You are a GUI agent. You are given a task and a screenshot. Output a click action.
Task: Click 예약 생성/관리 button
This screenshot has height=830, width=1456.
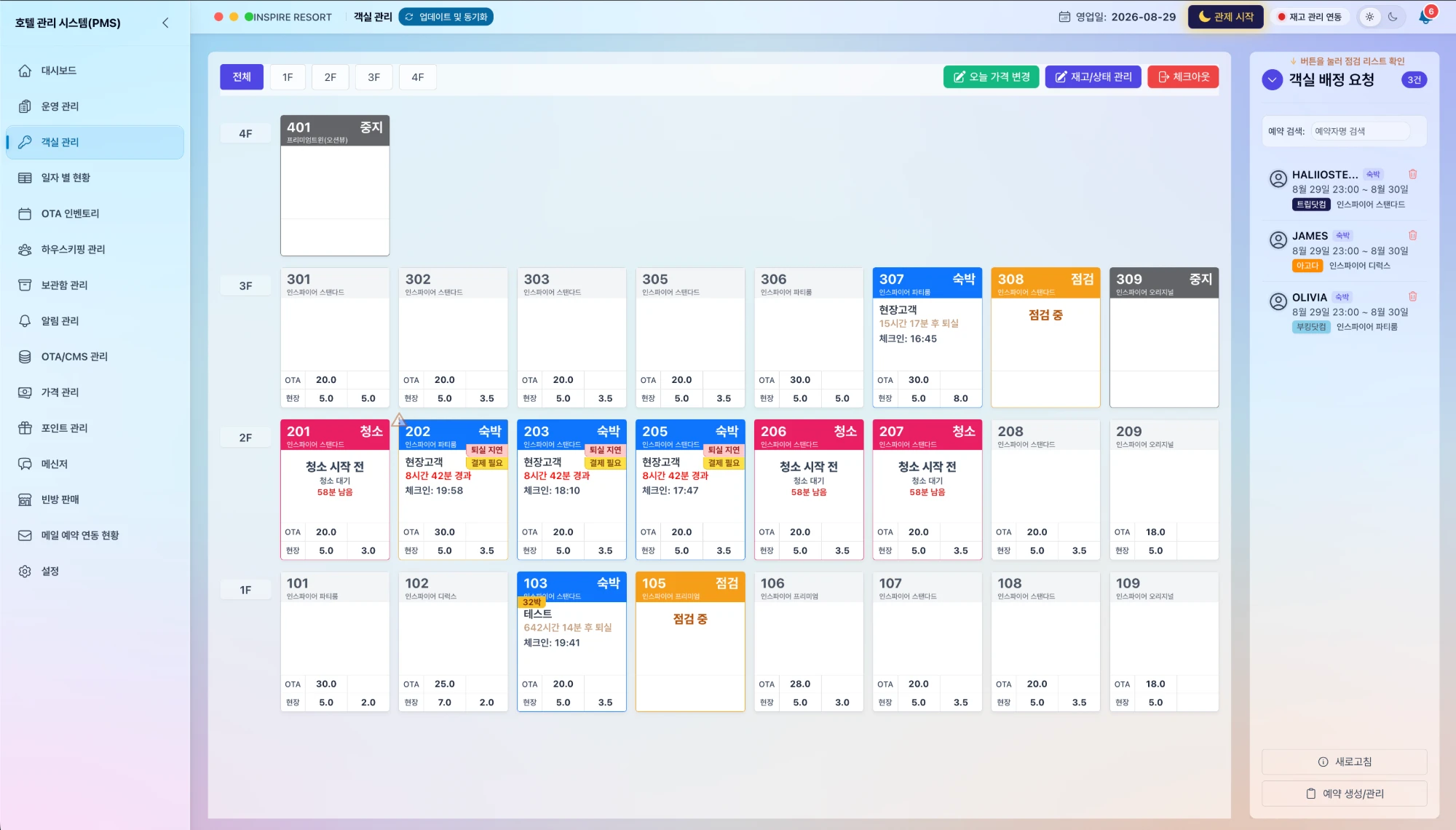point(1344,794)
